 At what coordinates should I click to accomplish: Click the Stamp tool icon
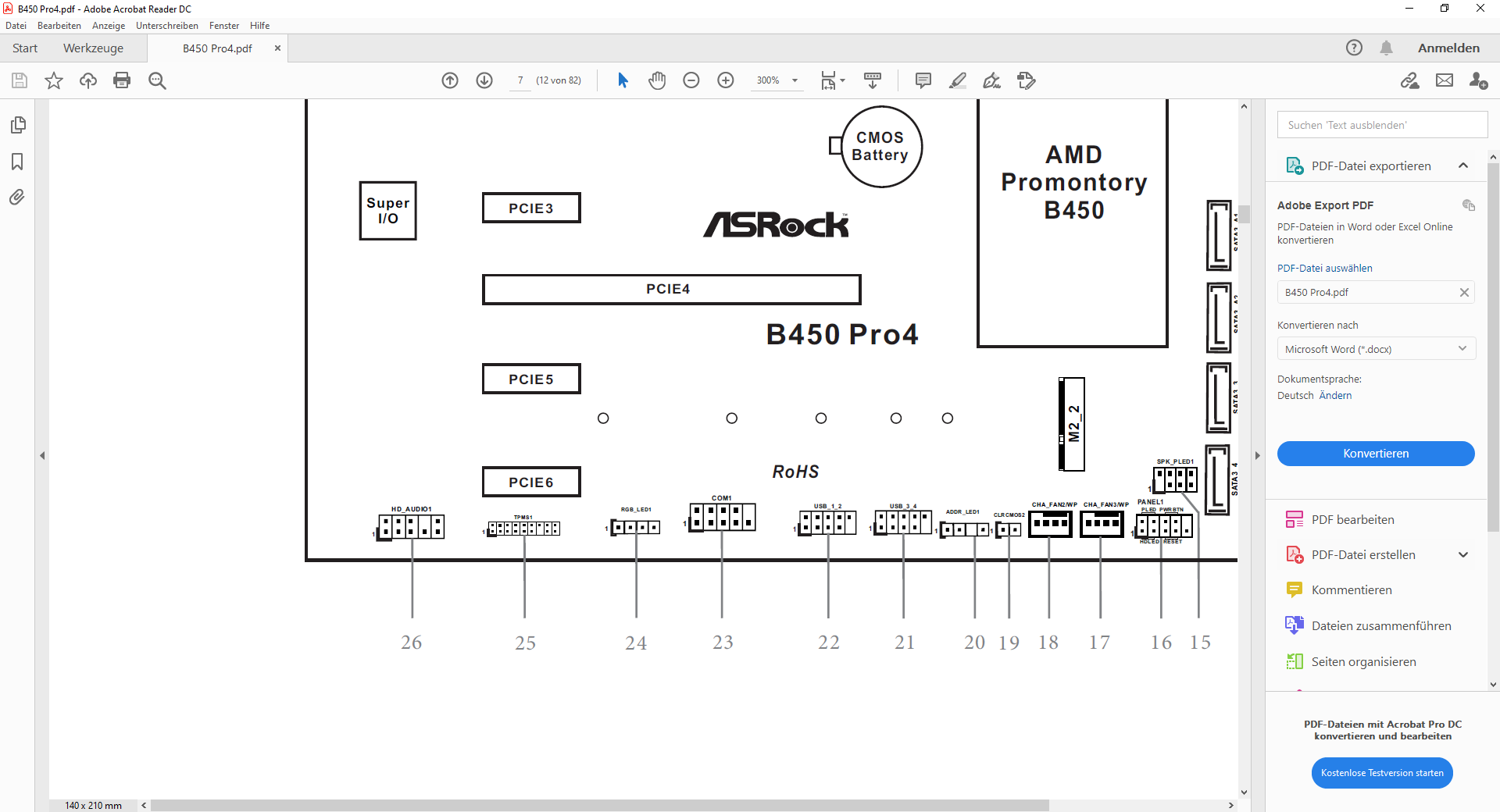coord(1027,80)
